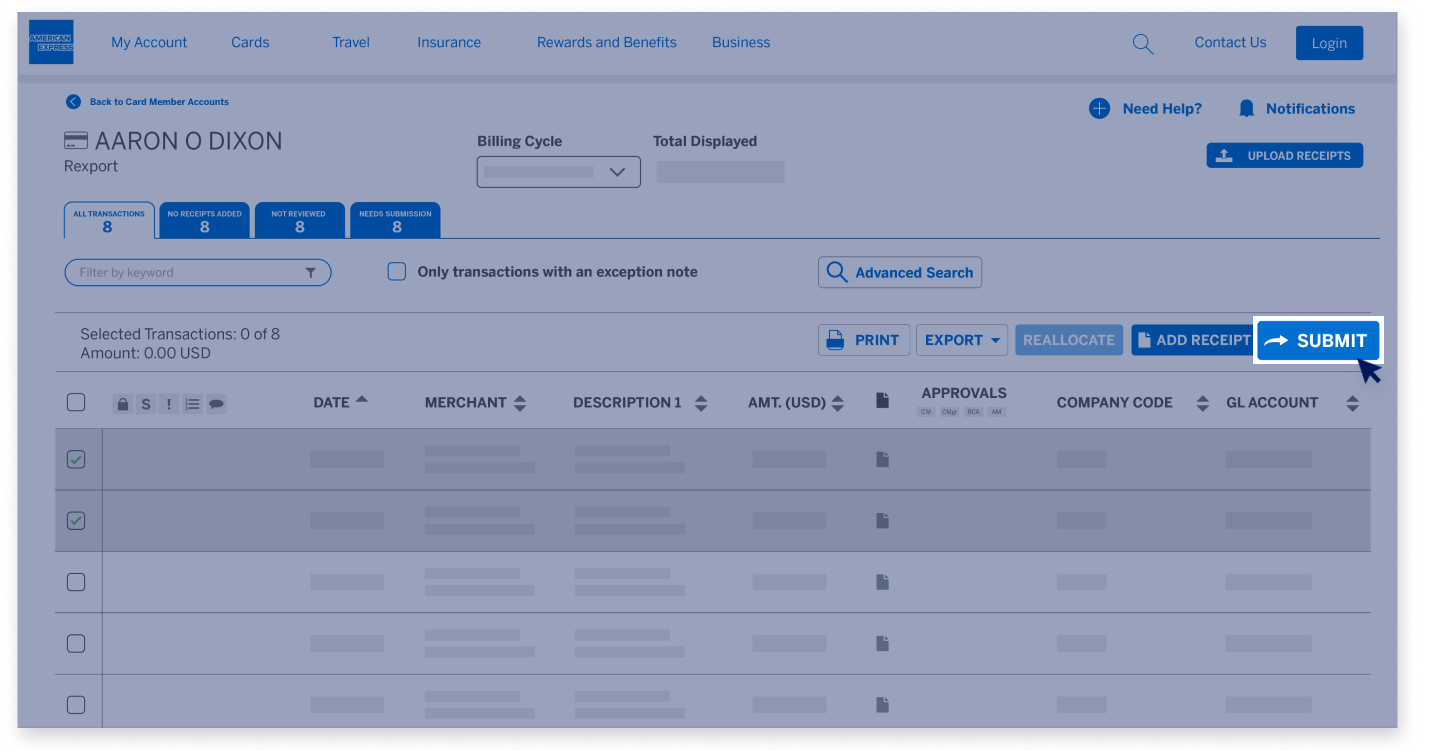Image resolution: width=1456 pixels, height=751 pixels.
Task: Toggle the select-all transactions checkbox
Action: [x=76, y=403]
